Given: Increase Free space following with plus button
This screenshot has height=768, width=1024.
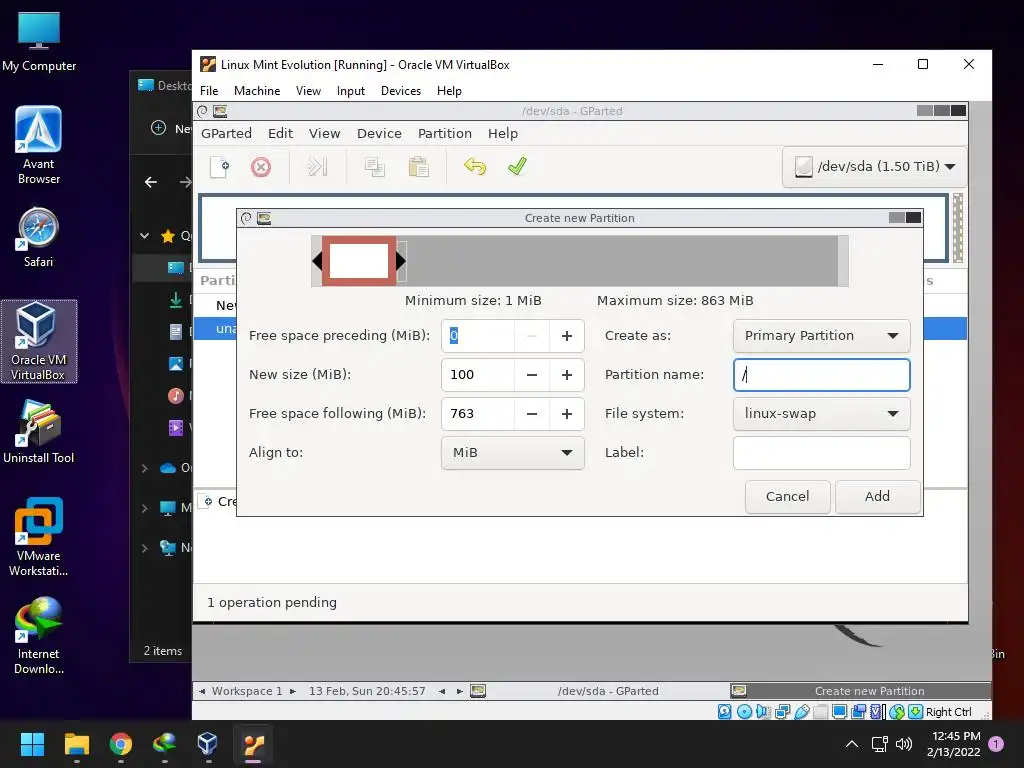Looking at the screenshot, I should 567,413.
